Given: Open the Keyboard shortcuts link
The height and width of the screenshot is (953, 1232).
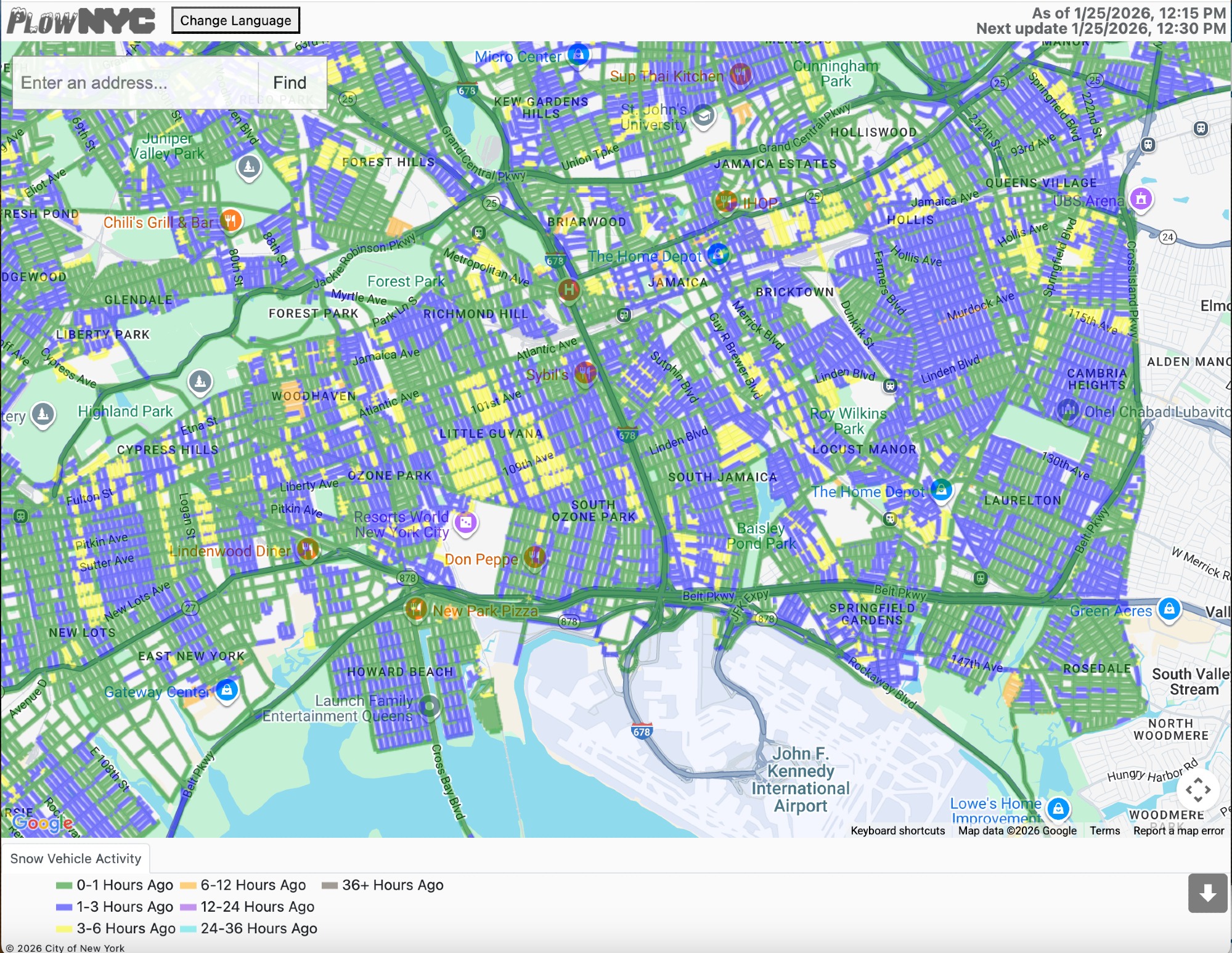Looking at the screenshot, I should 897,830.
